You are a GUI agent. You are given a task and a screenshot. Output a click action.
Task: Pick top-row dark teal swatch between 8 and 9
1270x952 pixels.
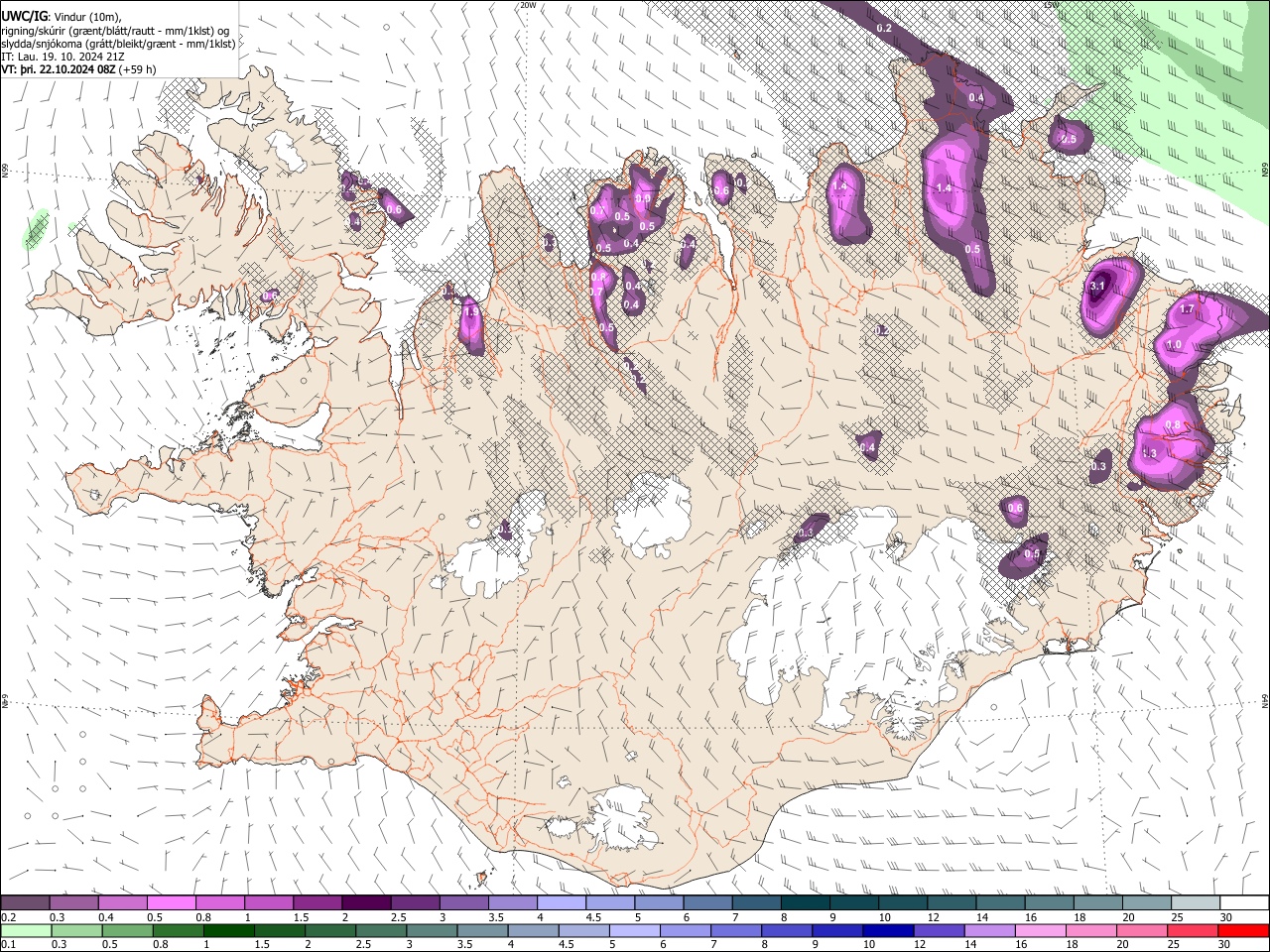805,903
